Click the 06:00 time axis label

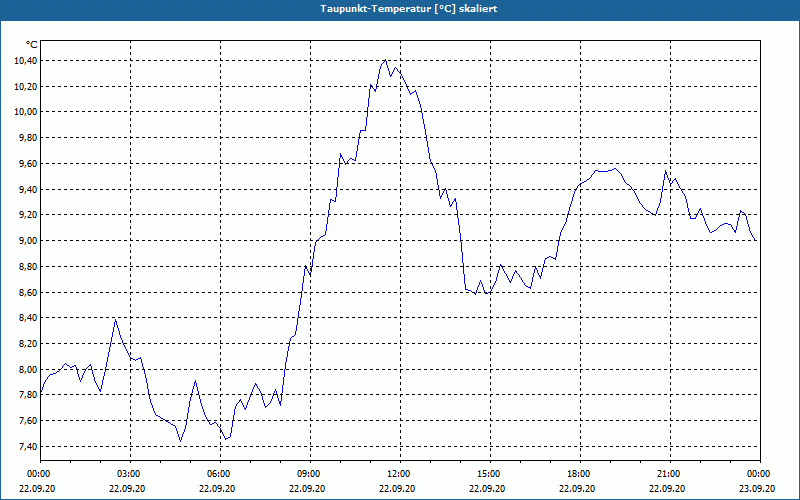[x=220, y=474]
